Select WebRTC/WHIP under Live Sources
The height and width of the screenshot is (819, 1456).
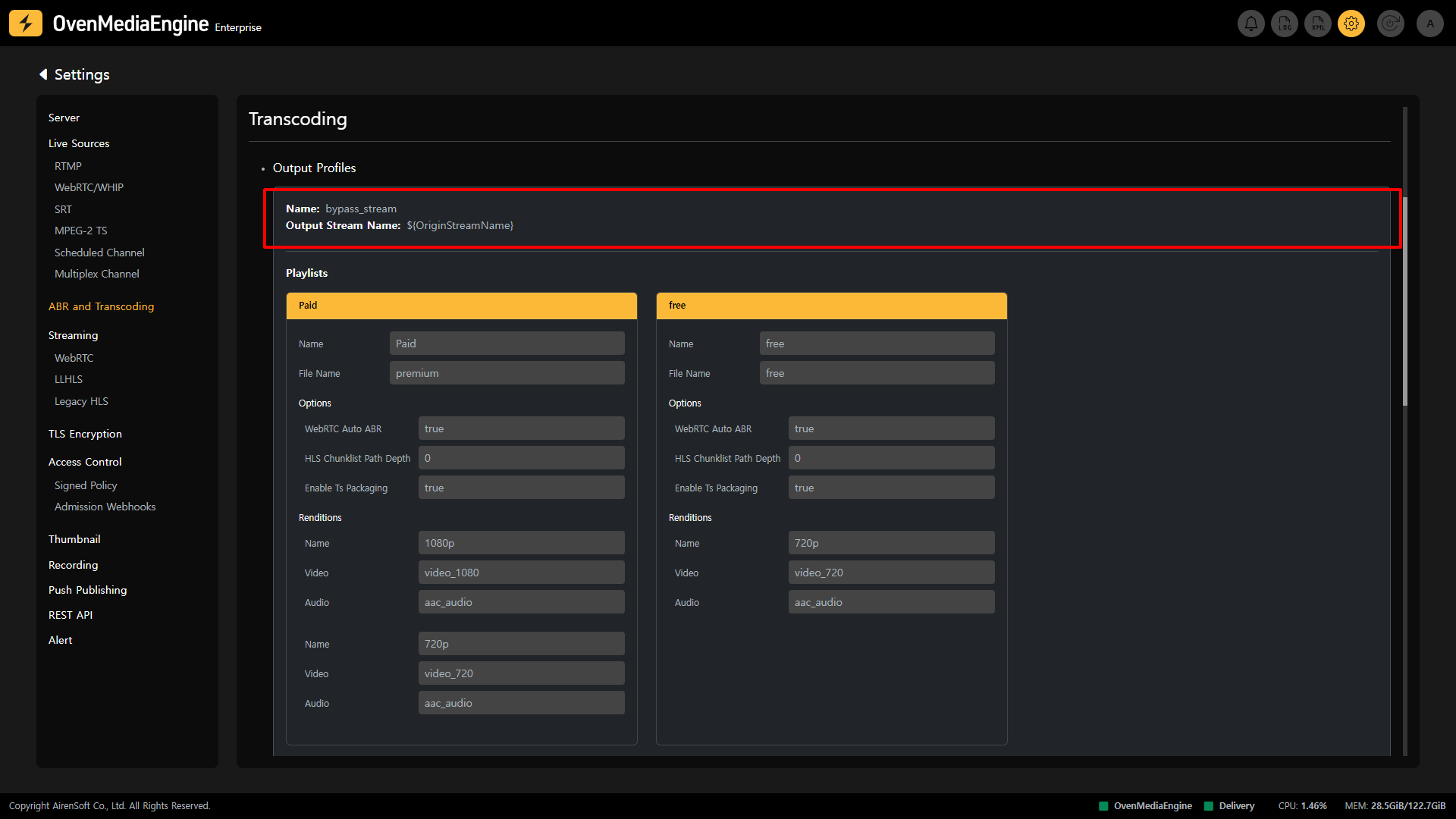[89, 187]
